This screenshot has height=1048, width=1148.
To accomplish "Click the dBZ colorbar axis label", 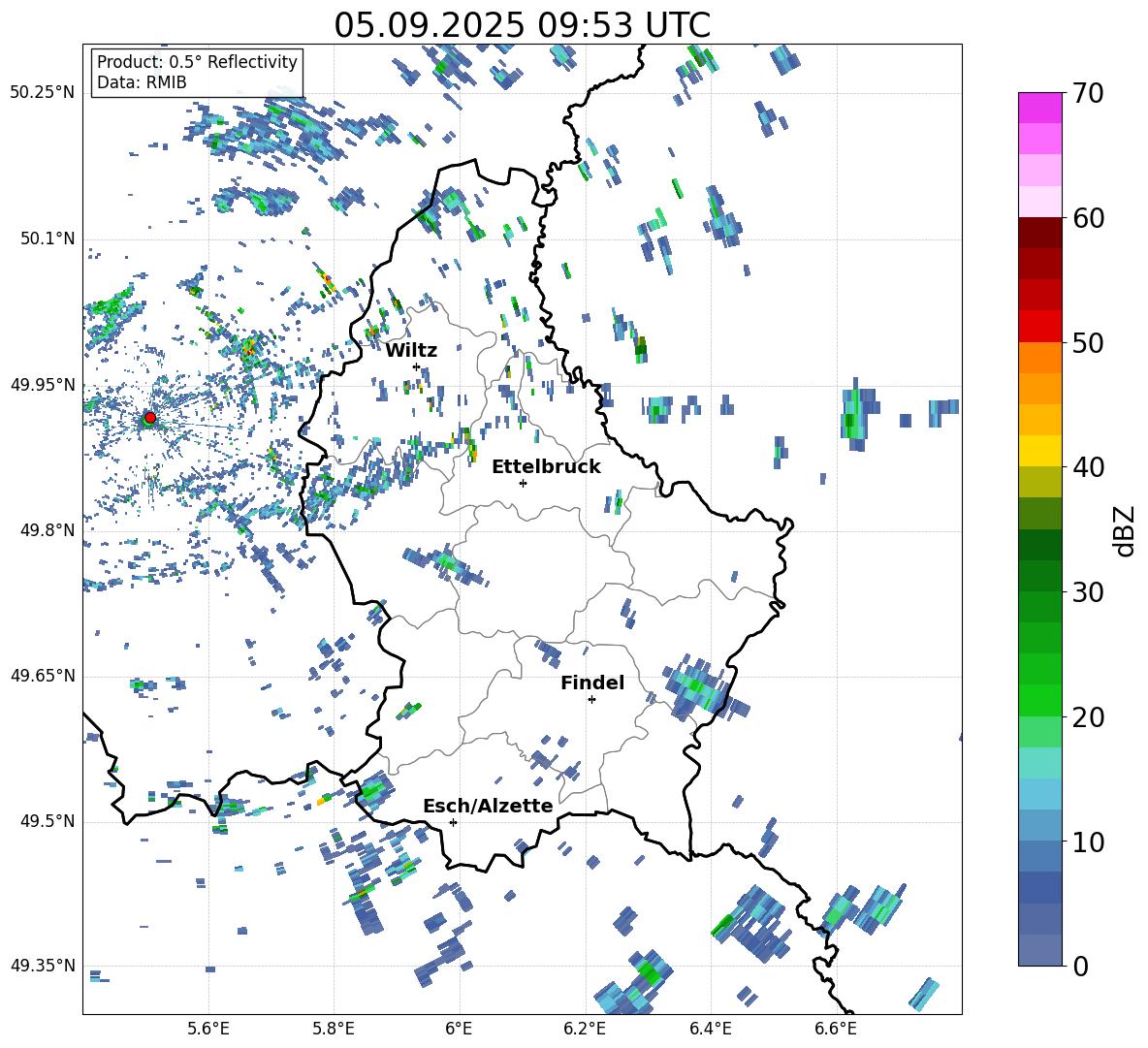I will 1126,530.
